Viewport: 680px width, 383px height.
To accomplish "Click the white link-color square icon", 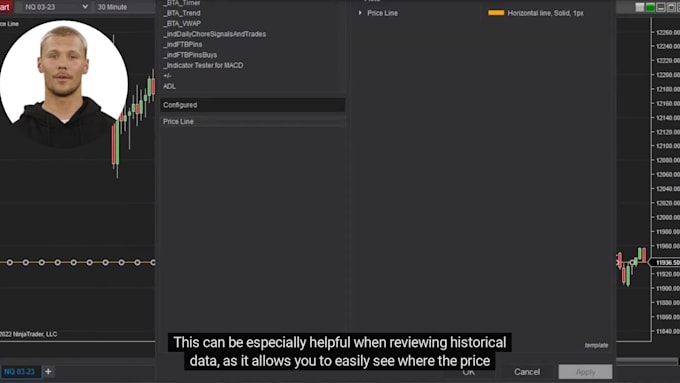I will point(640,7).
